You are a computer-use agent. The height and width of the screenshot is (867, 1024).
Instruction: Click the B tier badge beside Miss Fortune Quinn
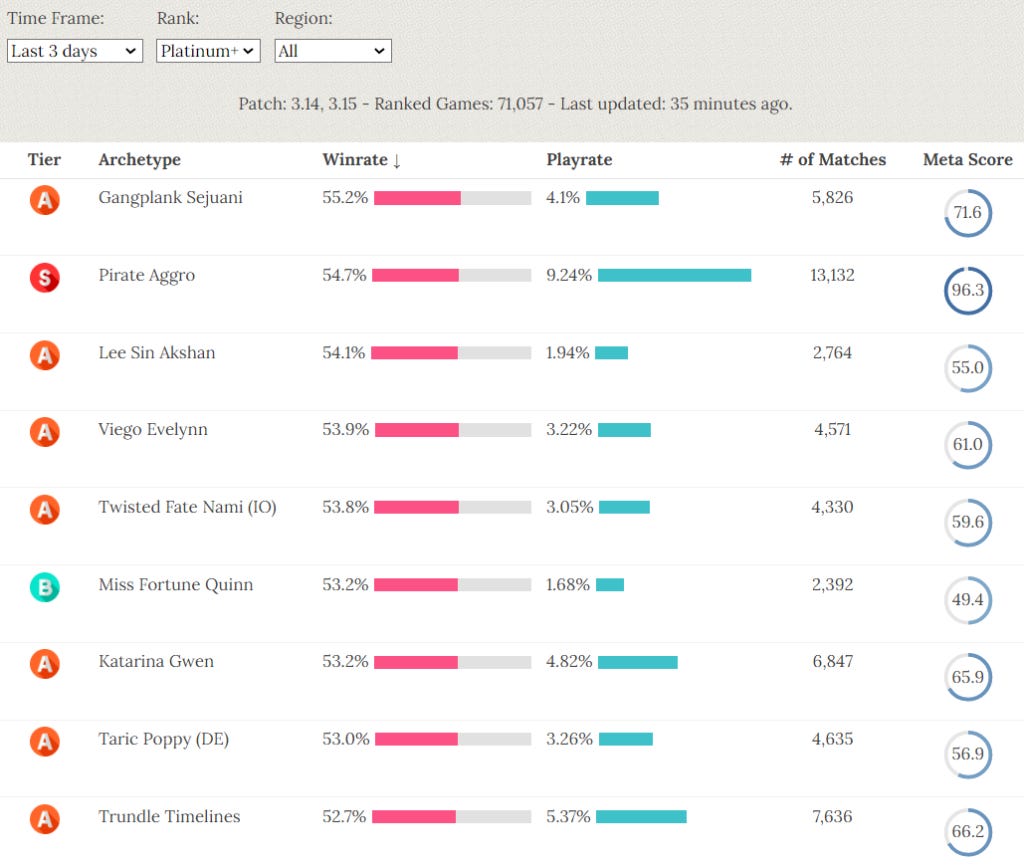coord(44,588)
